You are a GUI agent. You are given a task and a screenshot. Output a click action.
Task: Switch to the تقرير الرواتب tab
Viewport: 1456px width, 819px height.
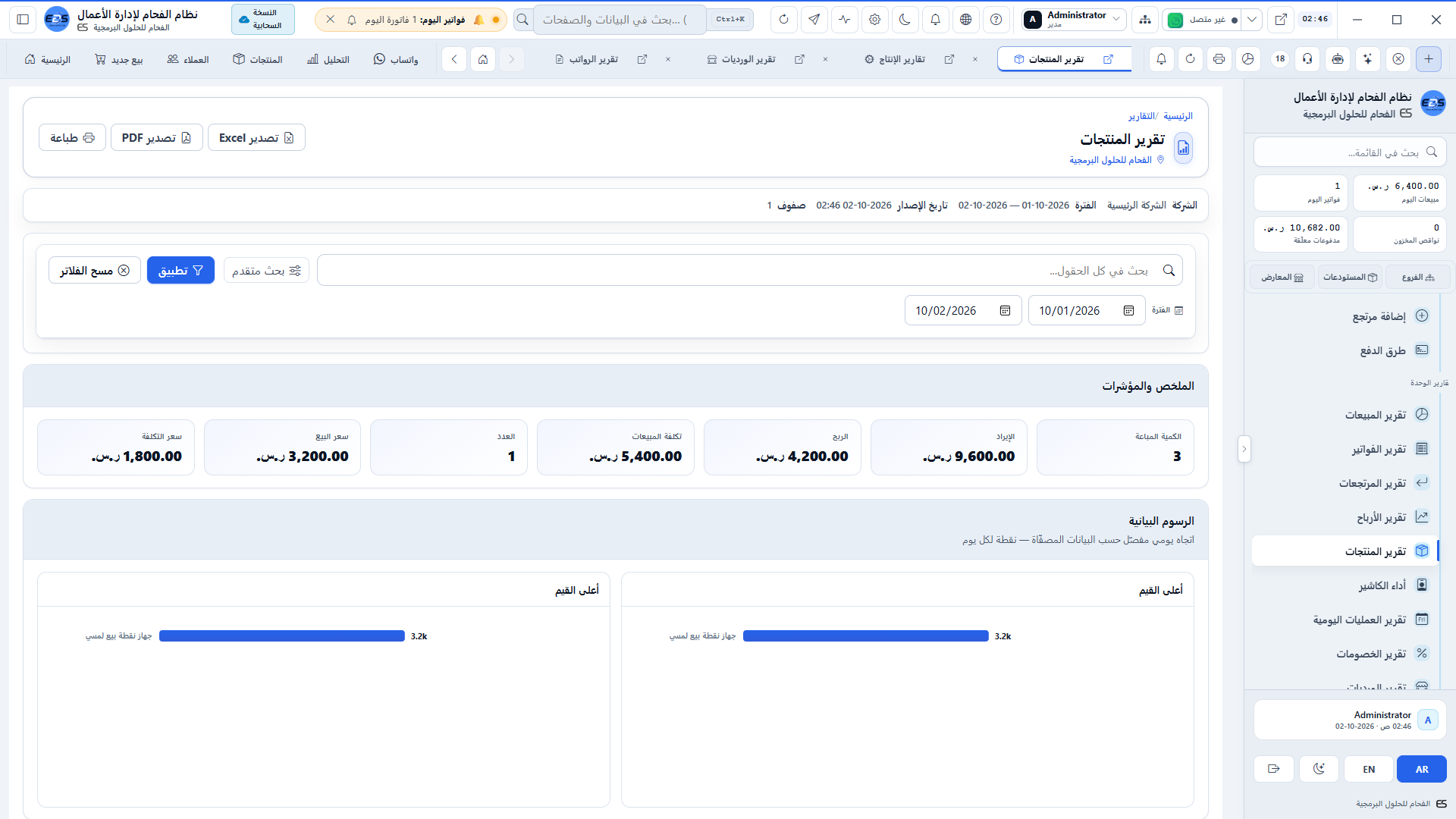coord(586,59)
